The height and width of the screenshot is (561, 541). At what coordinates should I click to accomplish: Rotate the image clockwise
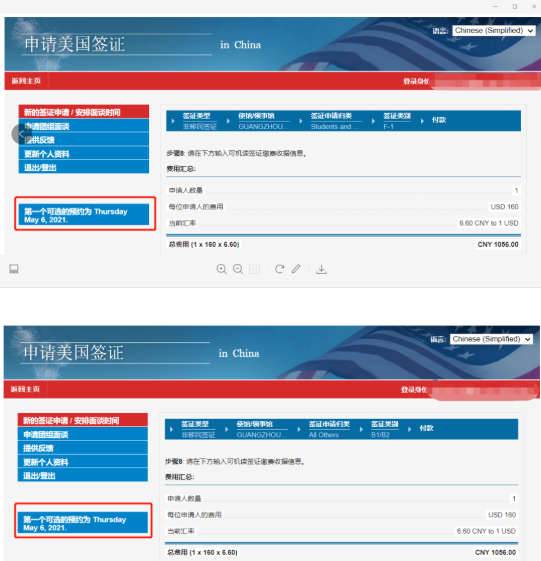point(279,269)
